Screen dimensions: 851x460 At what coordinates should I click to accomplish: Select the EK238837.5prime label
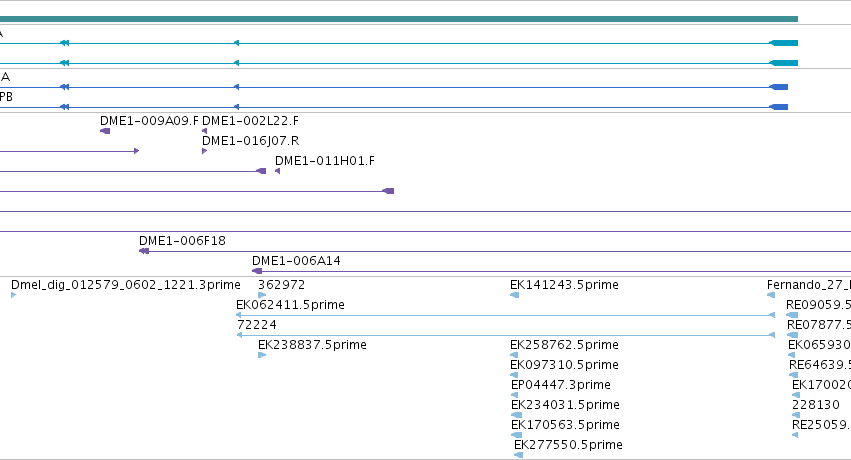tap(312, 345)
